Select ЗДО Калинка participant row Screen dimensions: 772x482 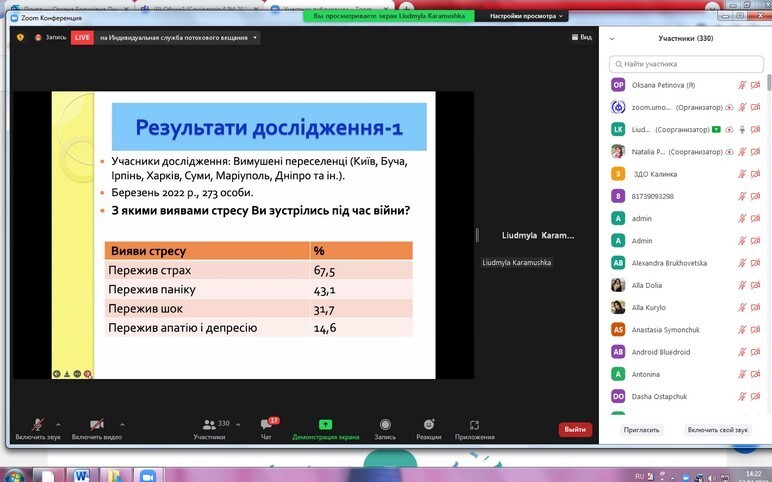[x=686, y=174]
